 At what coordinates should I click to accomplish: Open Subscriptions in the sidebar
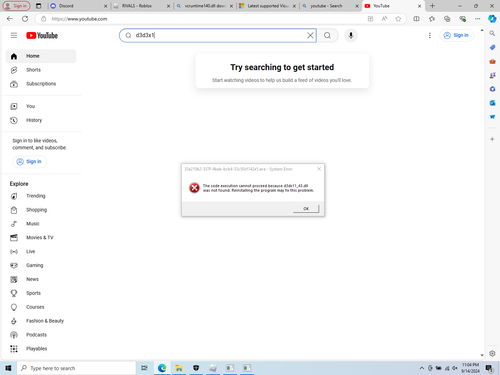(x=41, y=84)
